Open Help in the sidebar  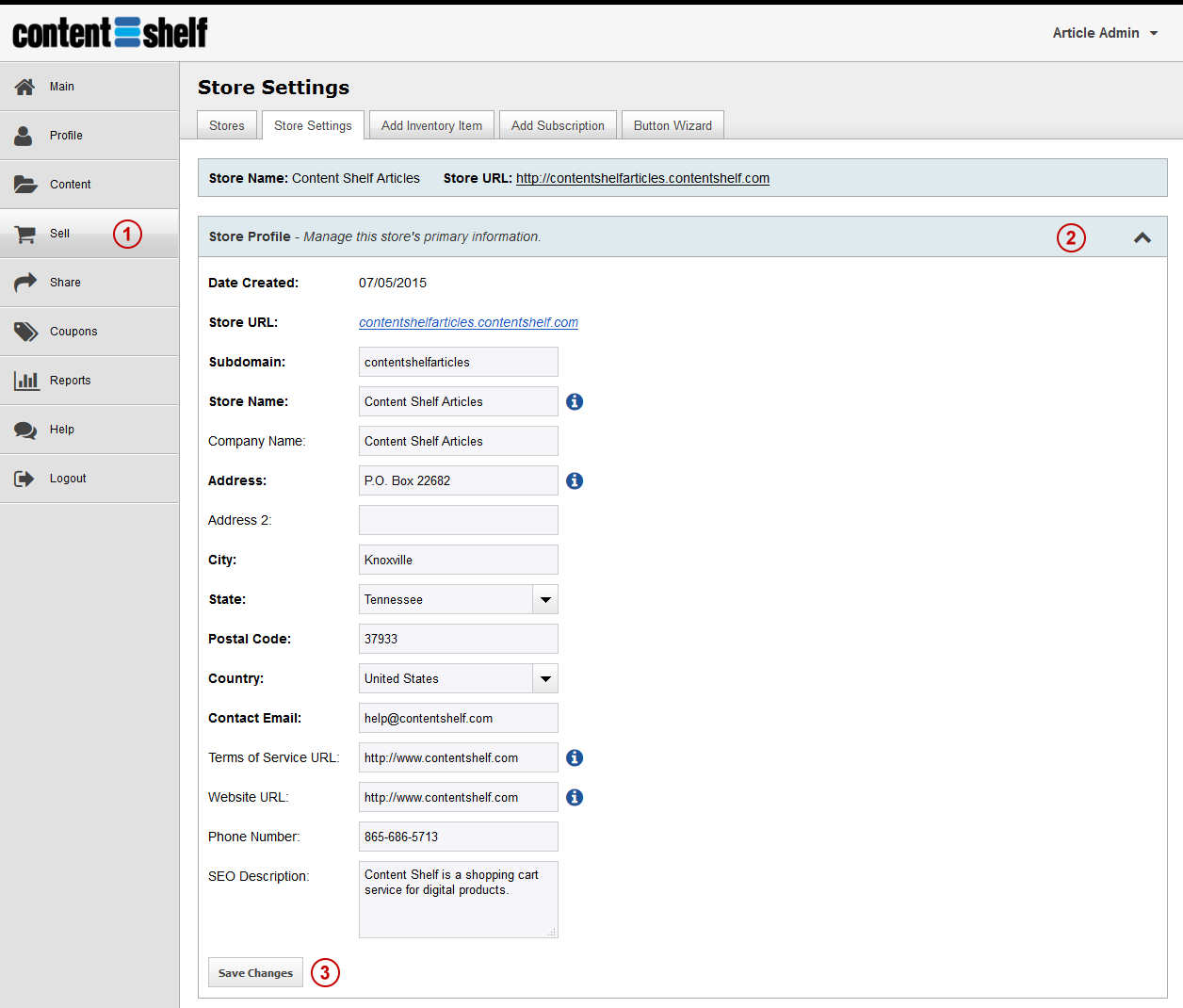[x=89, y=430]
